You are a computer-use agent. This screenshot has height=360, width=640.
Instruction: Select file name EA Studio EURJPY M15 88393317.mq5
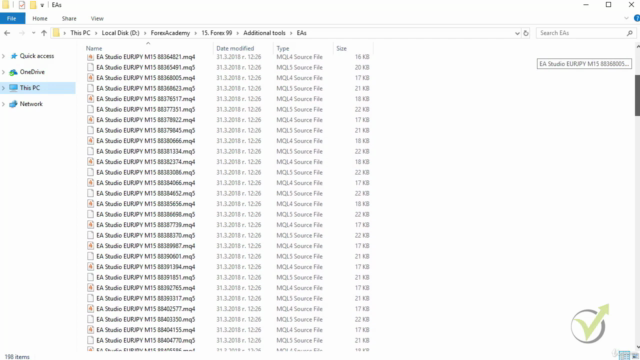(146, 298)
